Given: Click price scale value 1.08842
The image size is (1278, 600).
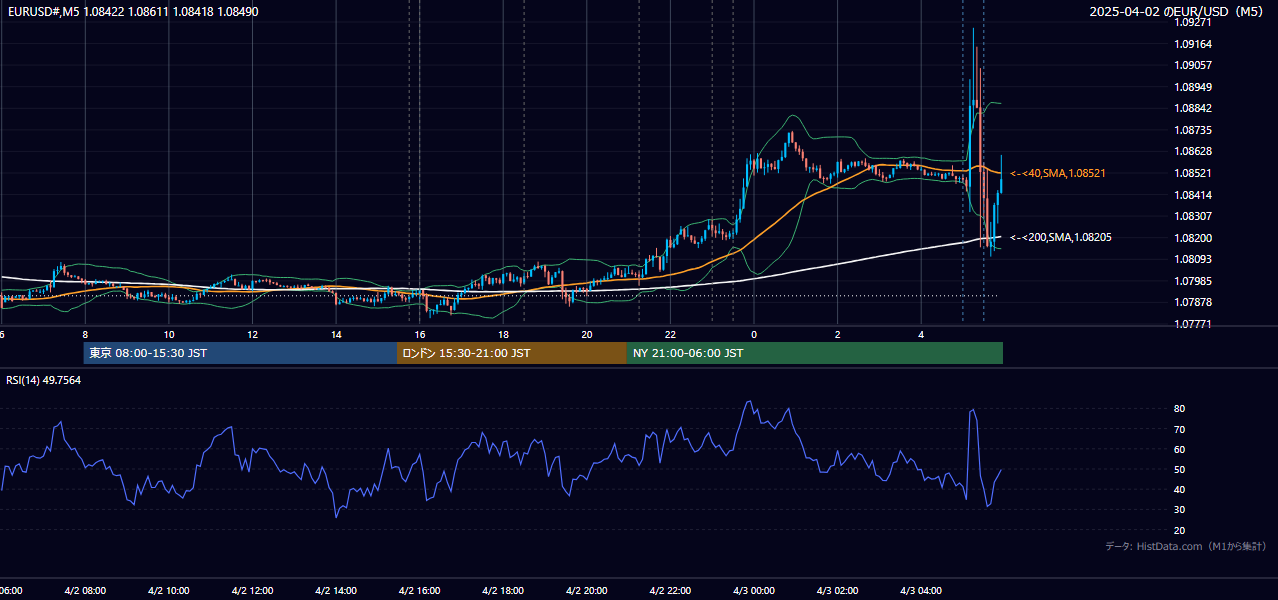Looking at the screenshot, I should 1193,108.
